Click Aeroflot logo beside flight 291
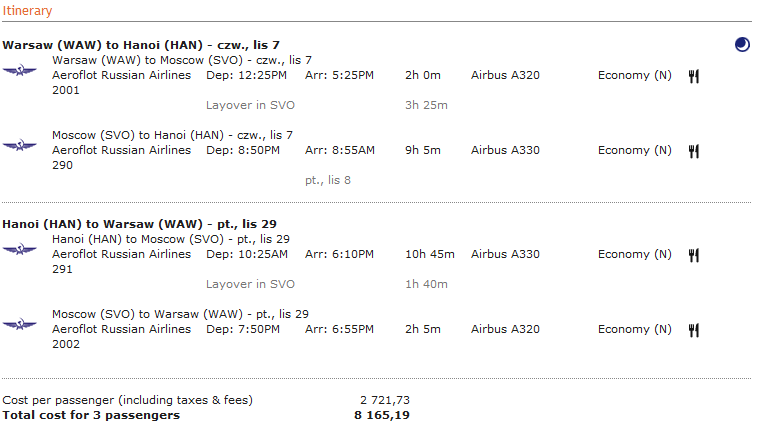Screen dimensions: 763x426 coord(19,250)
